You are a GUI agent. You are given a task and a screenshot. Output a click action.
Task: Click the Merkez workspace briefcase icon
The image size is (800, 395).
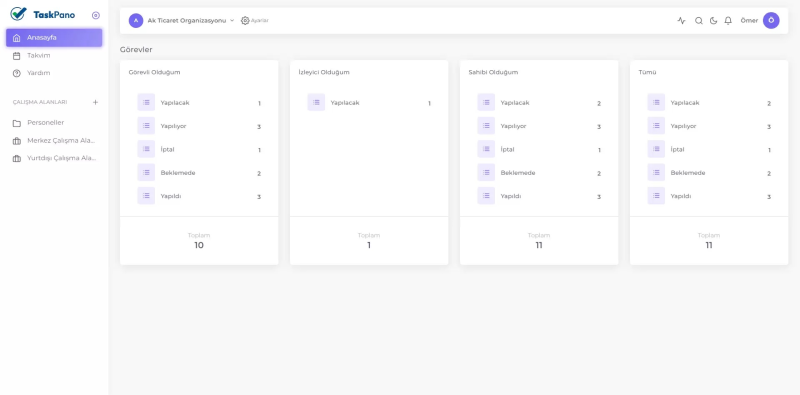click(17, 141)
